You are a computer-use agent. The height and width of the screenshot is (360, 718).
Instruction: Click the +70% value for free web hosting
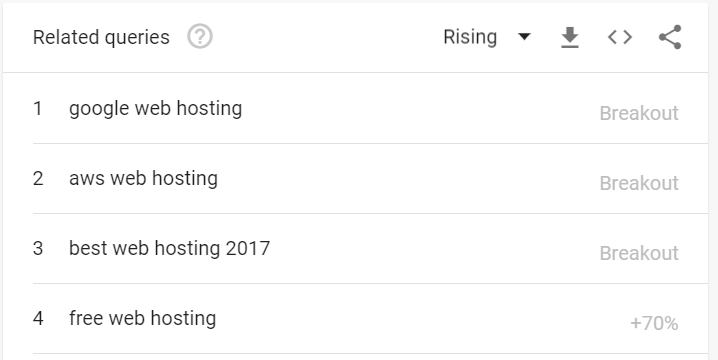(x=654, y=323)
